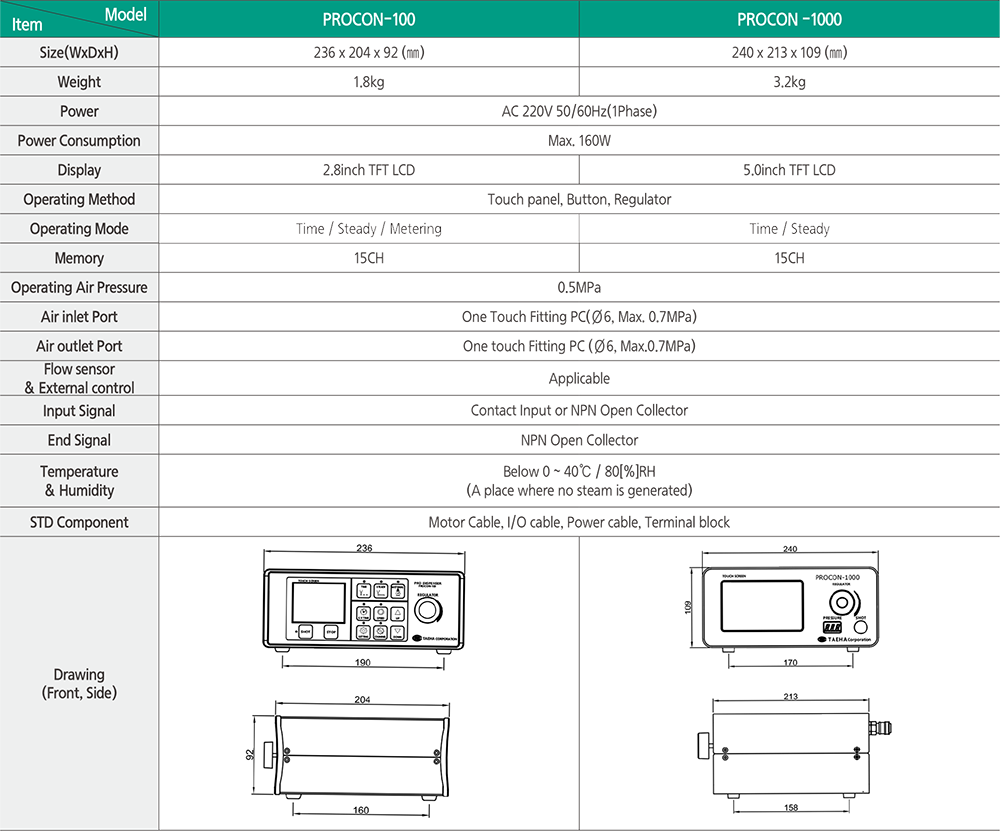The height and width of the screenshot is (831, 1000).
Task: Select the Weight row label
Action: point(79,82)
